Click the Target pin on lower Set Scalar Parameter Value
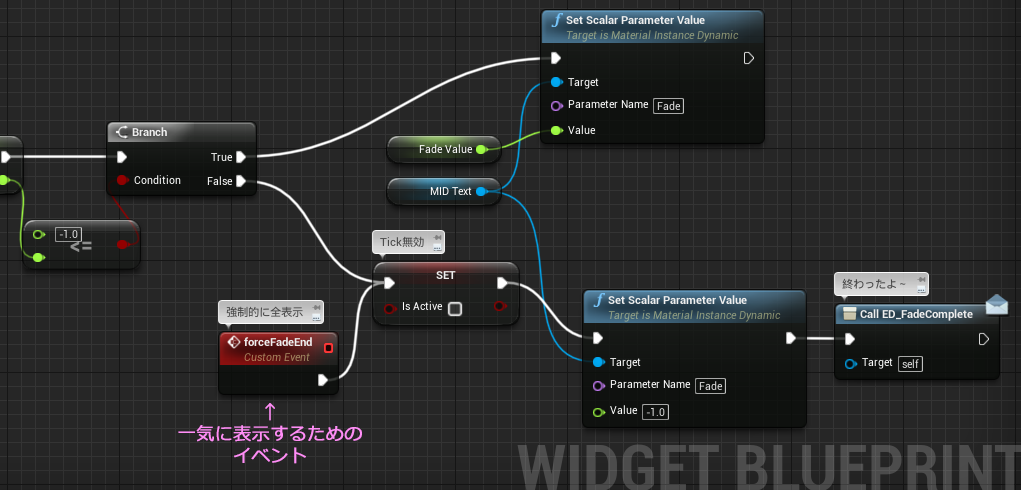This screenshot has width=1021, height=490. [598, 362]
